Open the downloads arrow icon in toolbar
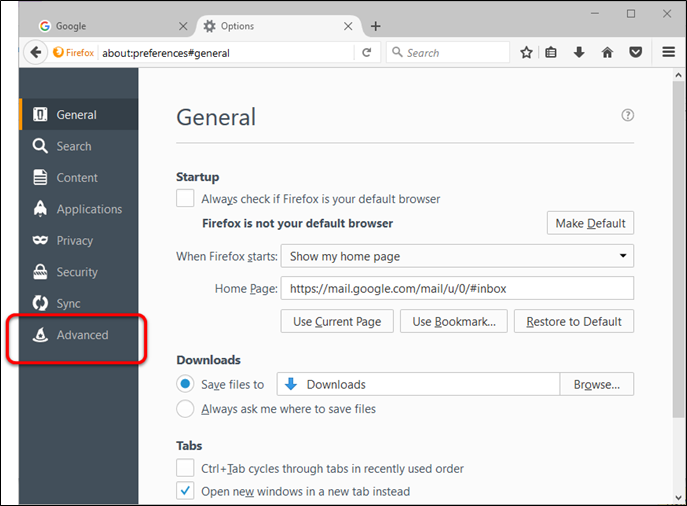The width and height of the screenshot is (687, 506). [x=579, y=53]
